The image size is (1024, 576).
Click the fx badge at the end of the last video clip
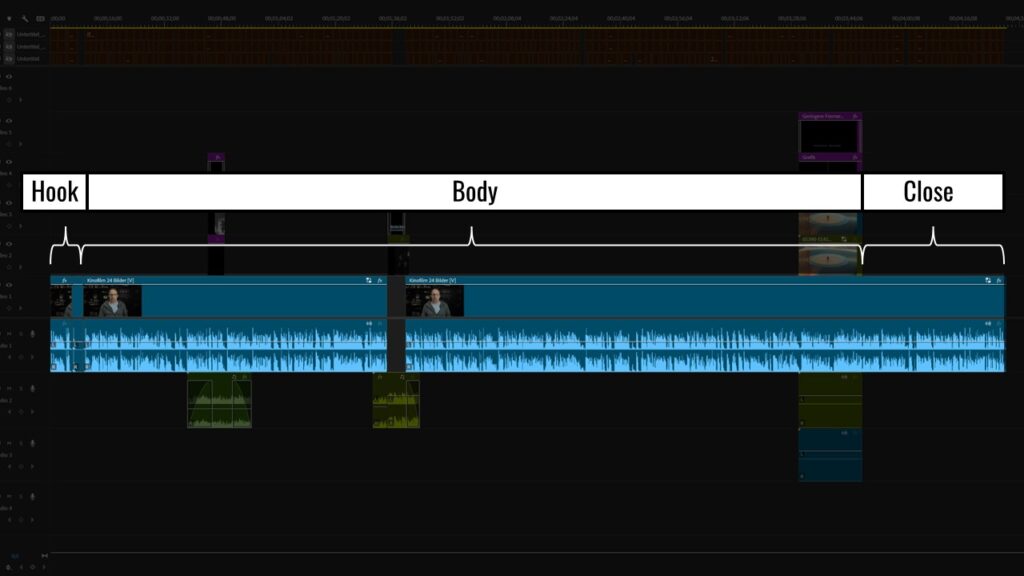(998, 280)
